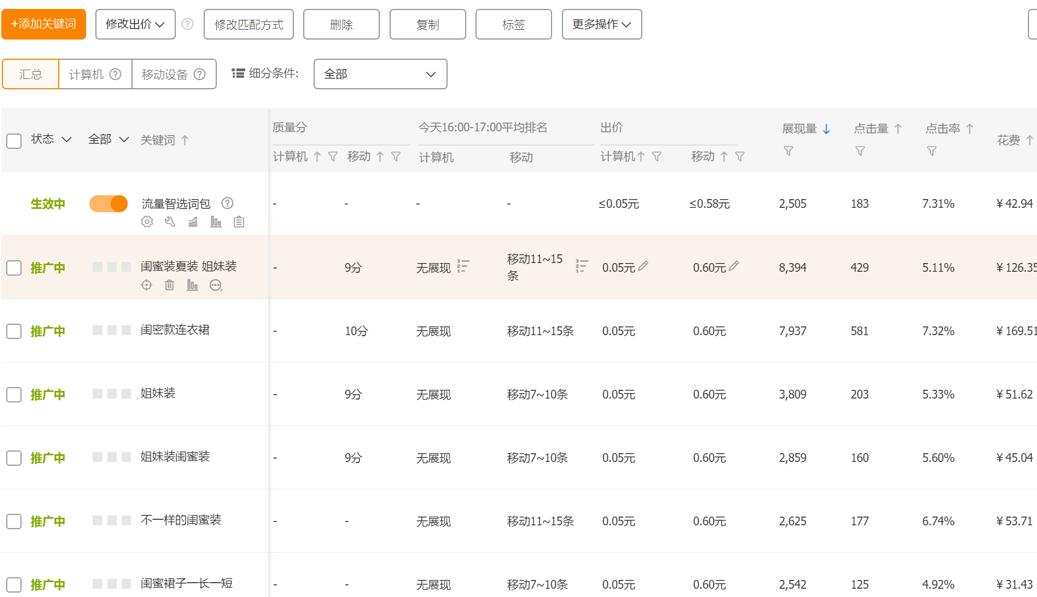Image resolution: width=1037 pixels, height=597 pixels.
Task: Open the 细分条件 全部 dropdown
Action: (x=379, y=73)
